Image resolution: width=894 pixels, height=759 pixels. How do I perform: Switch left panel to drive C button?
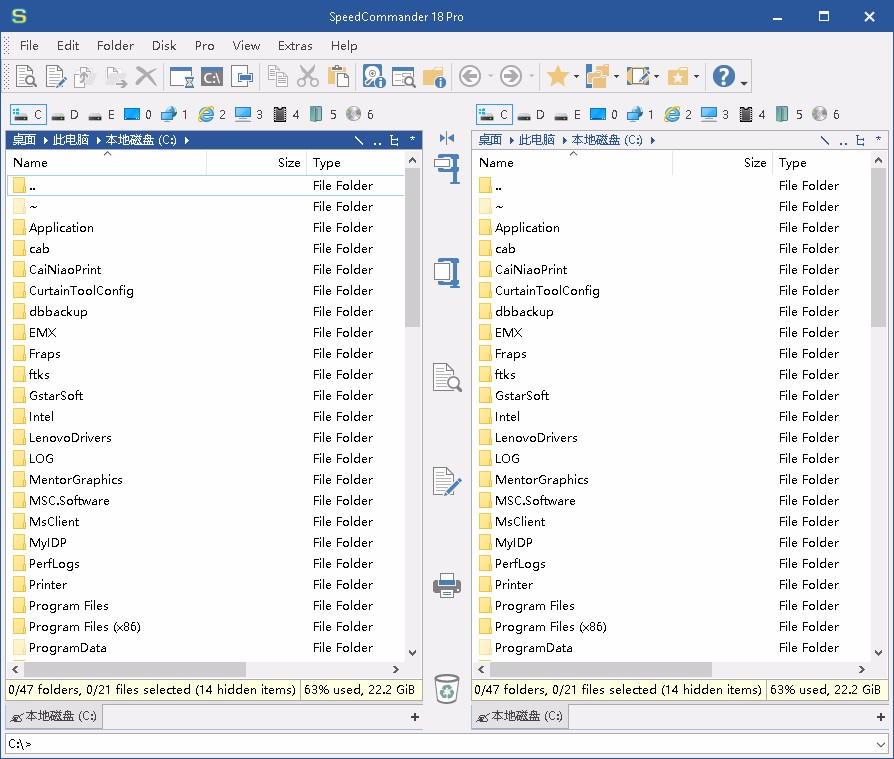coord(28,114)
